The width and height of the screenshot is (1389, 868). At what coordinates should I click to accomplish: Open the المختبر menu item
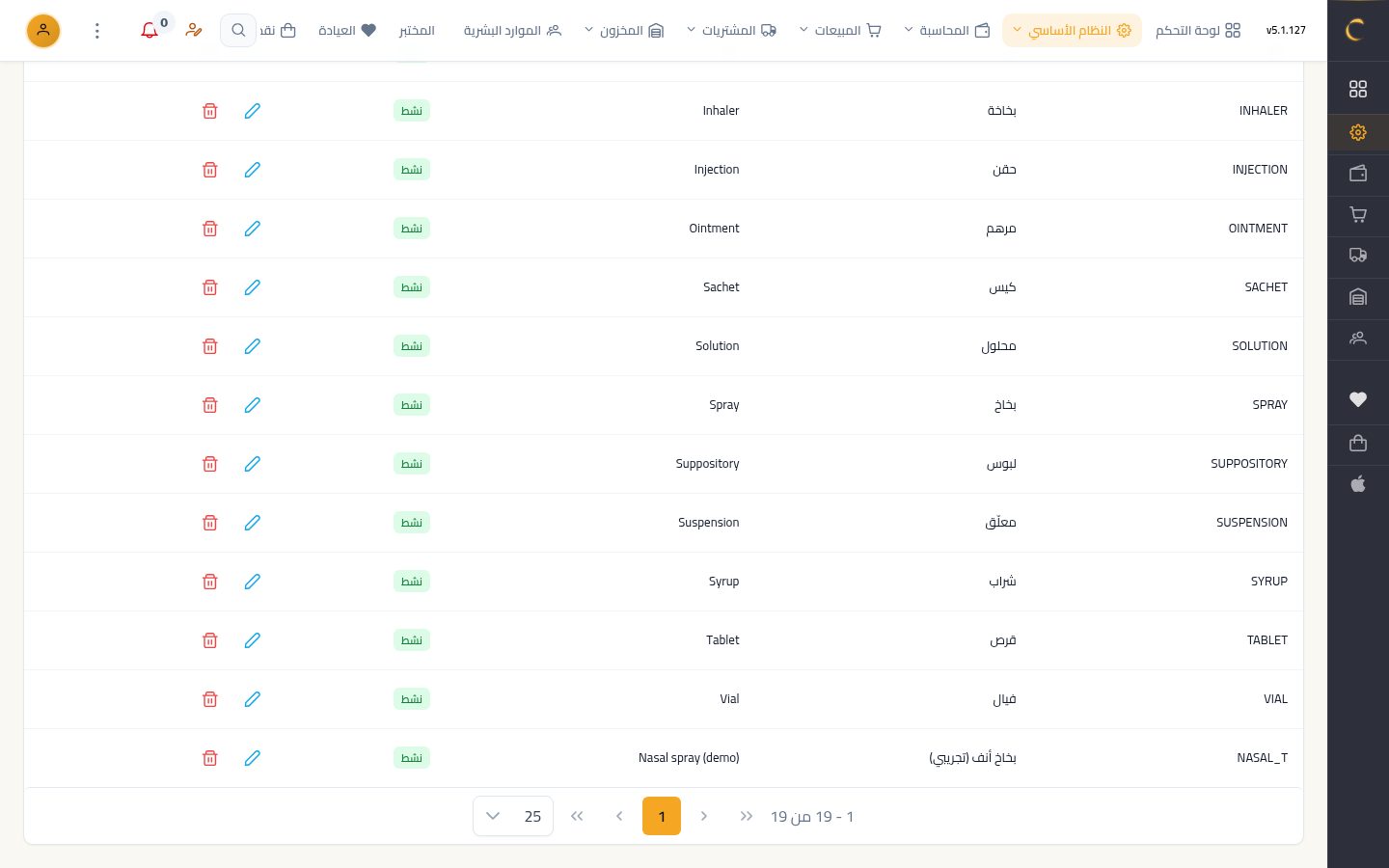[417, 31]
